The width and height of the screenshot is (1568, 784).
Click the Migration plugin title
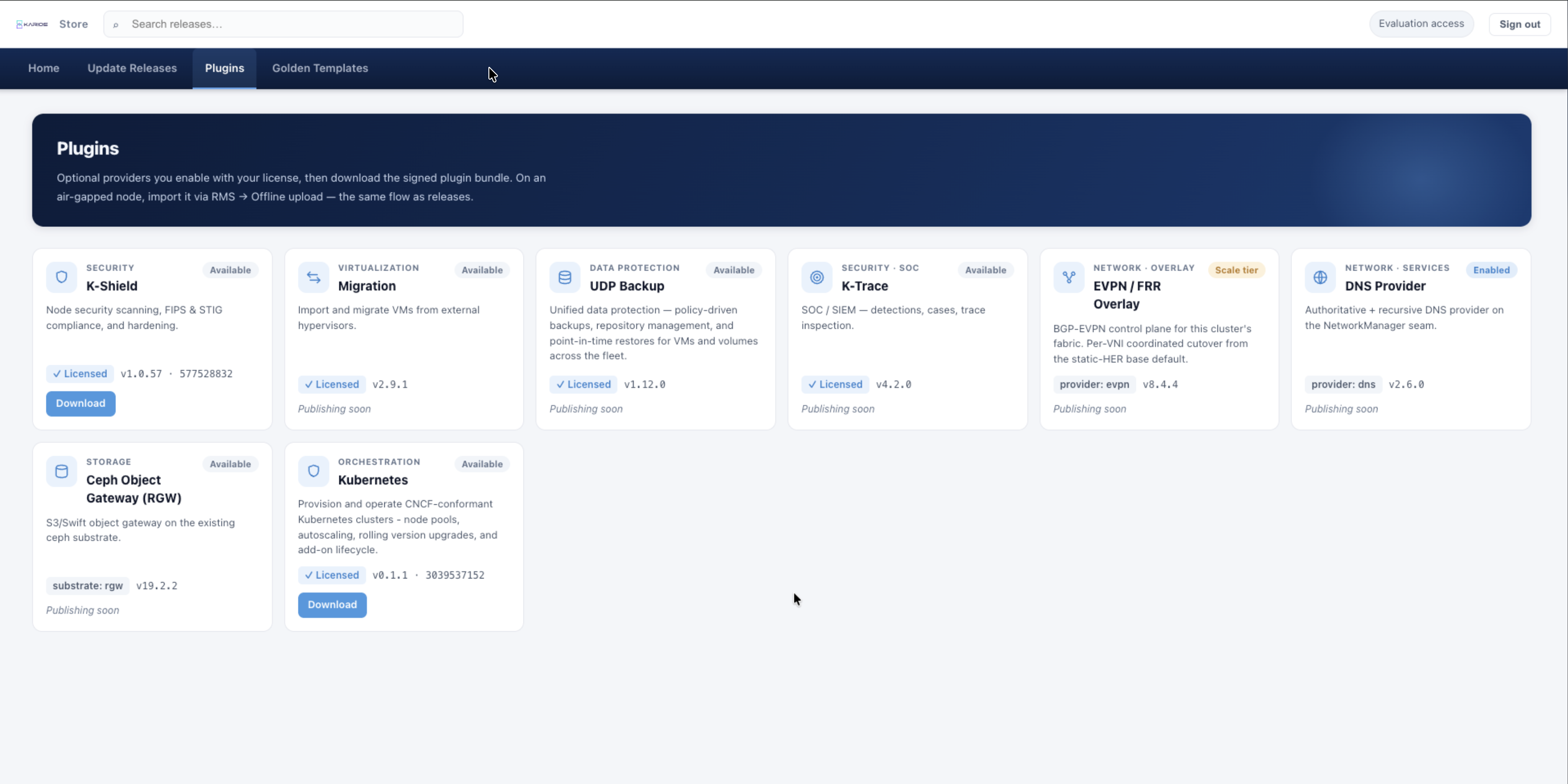pos(367,286)
